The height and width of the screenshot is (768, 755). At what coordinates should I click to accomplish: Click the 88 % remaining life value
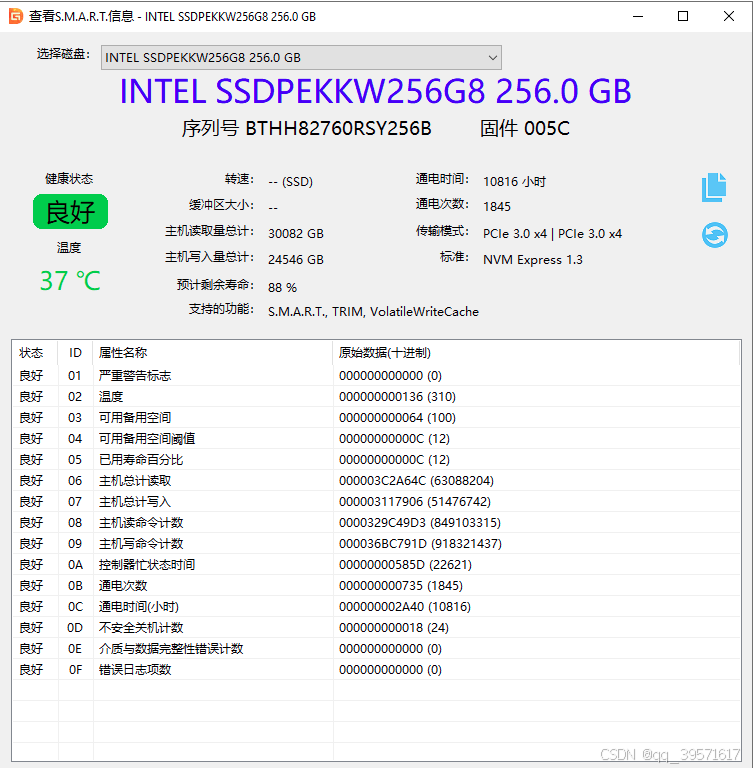pyautogui.click(x=282, y=288)
